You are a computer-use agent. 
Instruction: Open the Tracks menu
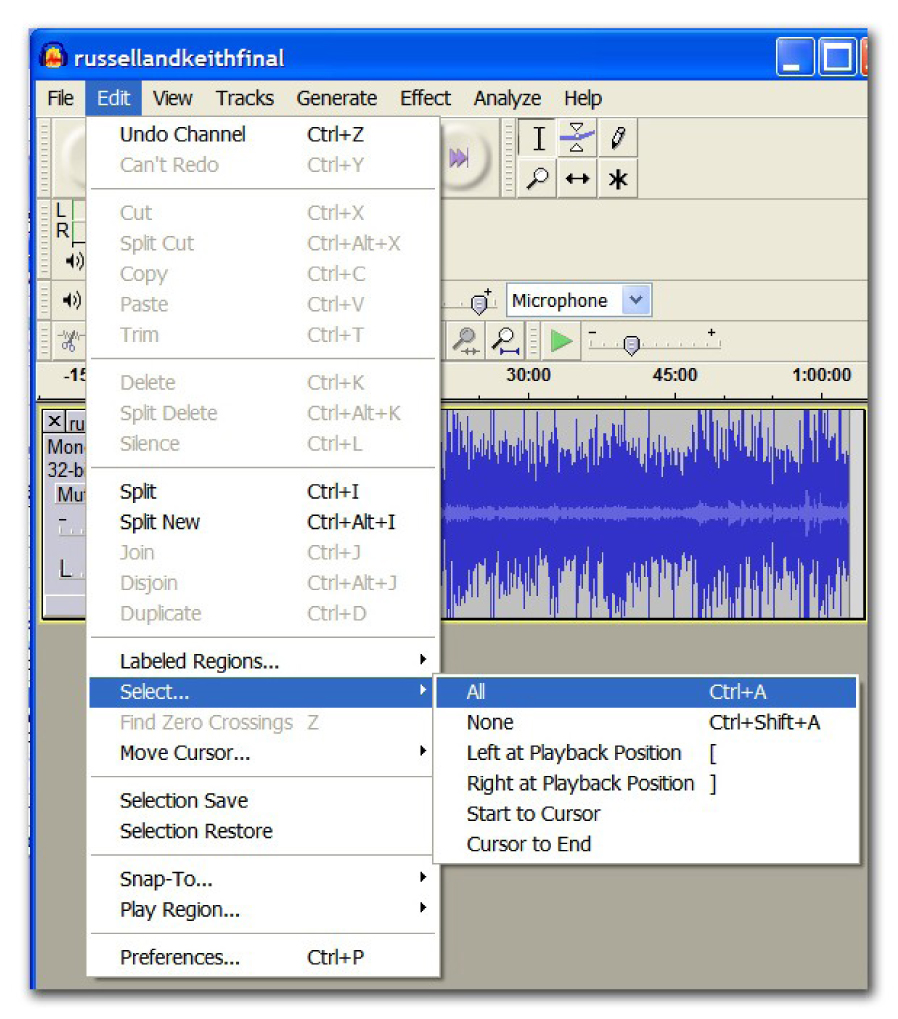244,97
